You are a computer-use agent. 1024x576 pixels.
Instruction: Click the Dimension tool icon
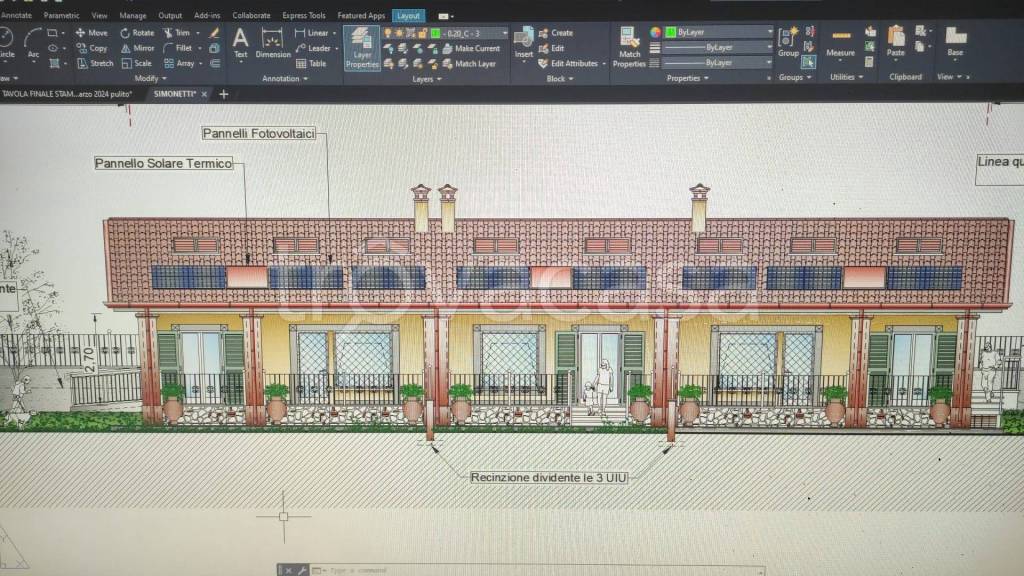click(x=273, y=43)
